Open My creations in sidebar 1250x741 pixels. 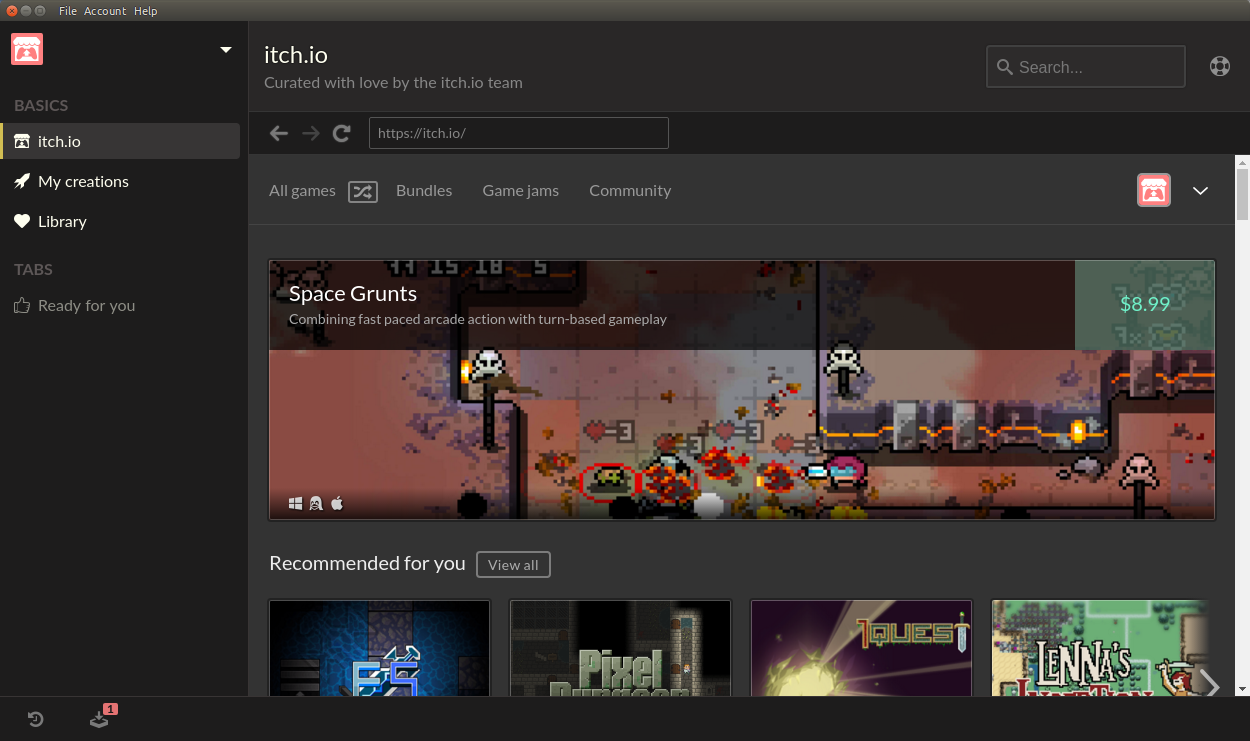83,181
